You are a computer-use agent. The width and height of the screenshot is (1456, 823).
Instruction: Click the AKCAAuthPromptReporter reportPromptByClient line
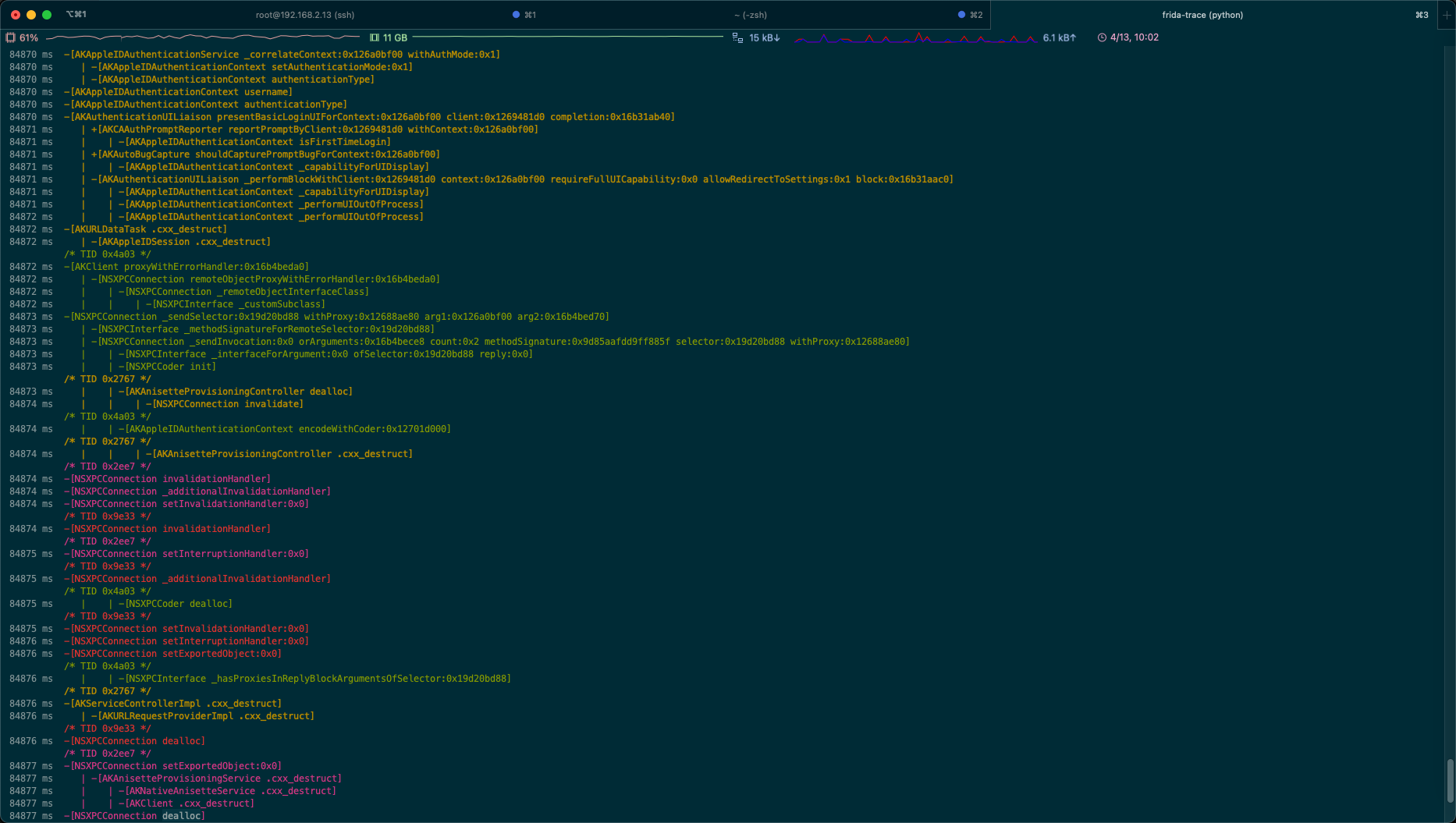click(314, 129)
